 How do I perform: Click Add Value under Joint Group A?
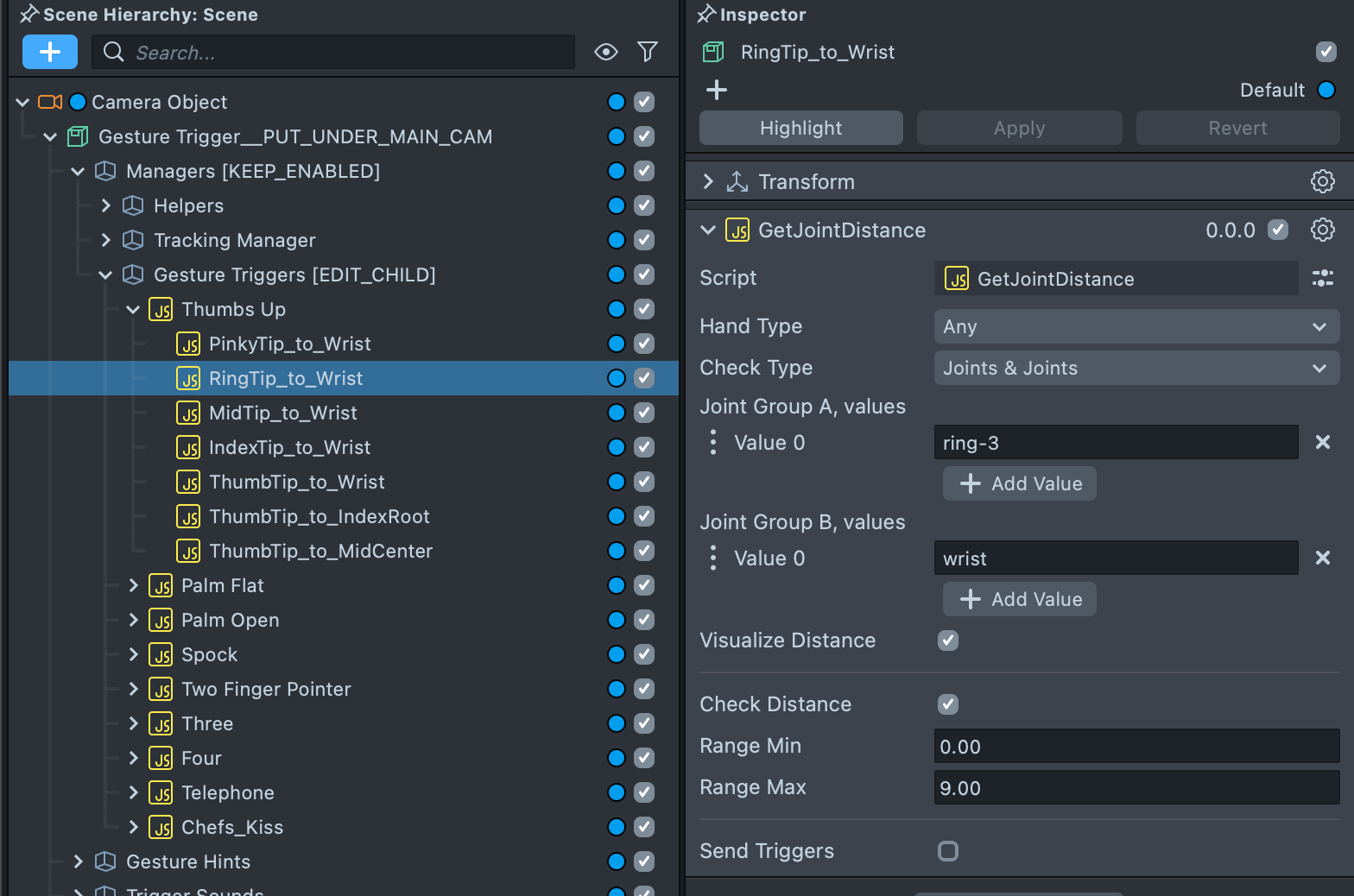(x=1020, y=483)
